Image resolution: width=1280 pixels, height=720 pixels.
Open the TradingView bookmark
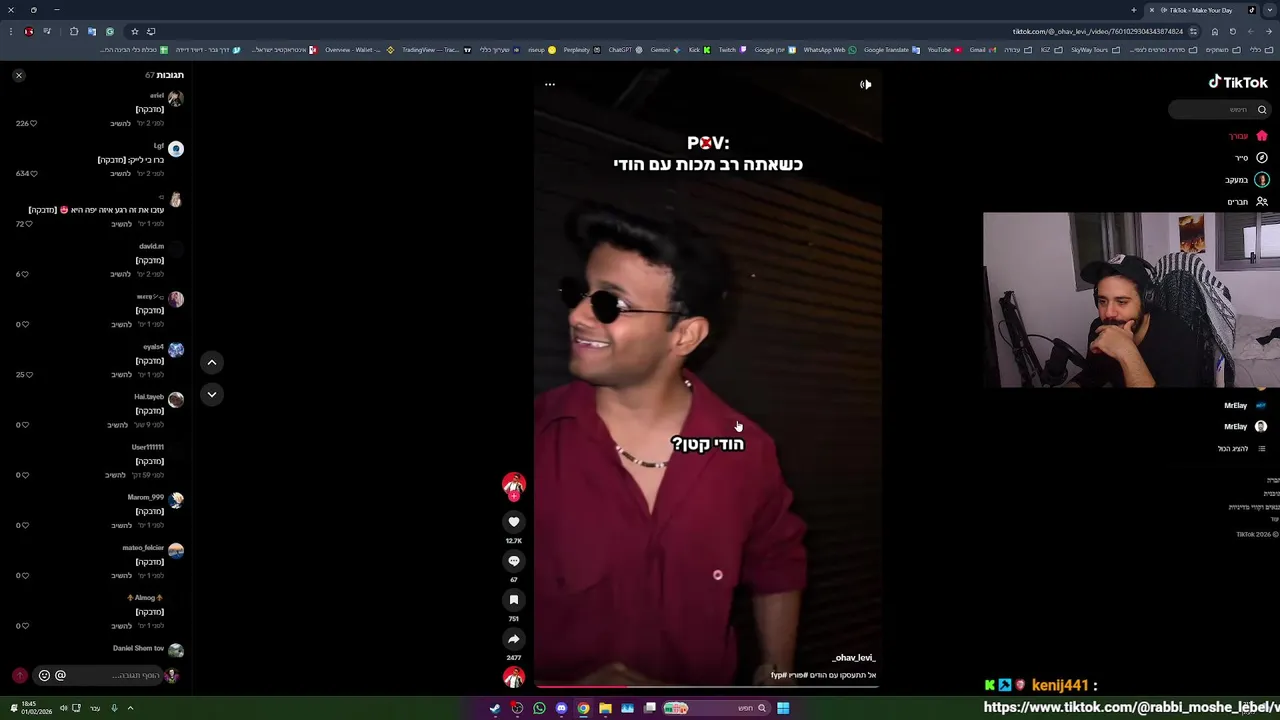pyautogui.click(x=436, y=49)
